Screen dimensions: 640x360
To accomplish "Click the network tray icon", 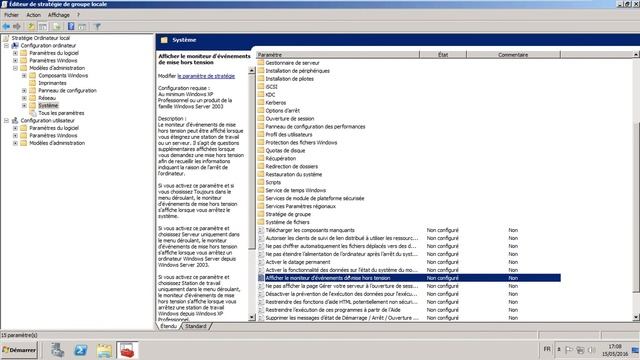I will [x=580, y=350].
